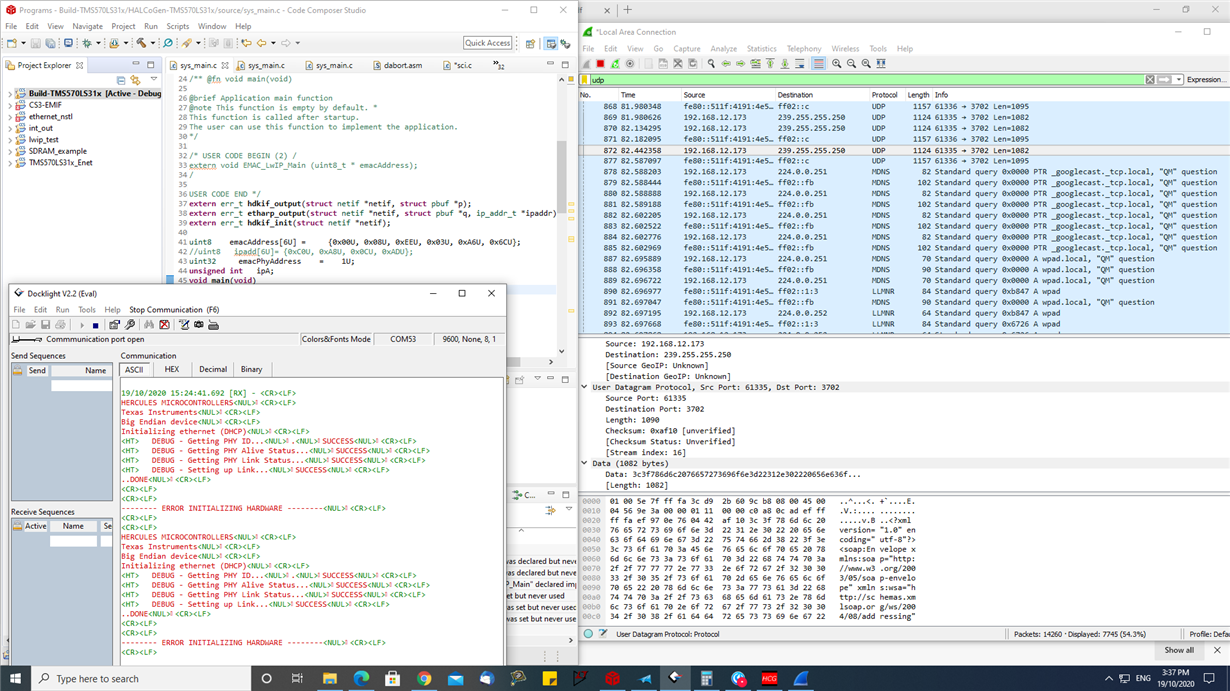Screen dimensions: 1230x691
Task: Open File Explorer from taskbar
Action: point(329,678)
